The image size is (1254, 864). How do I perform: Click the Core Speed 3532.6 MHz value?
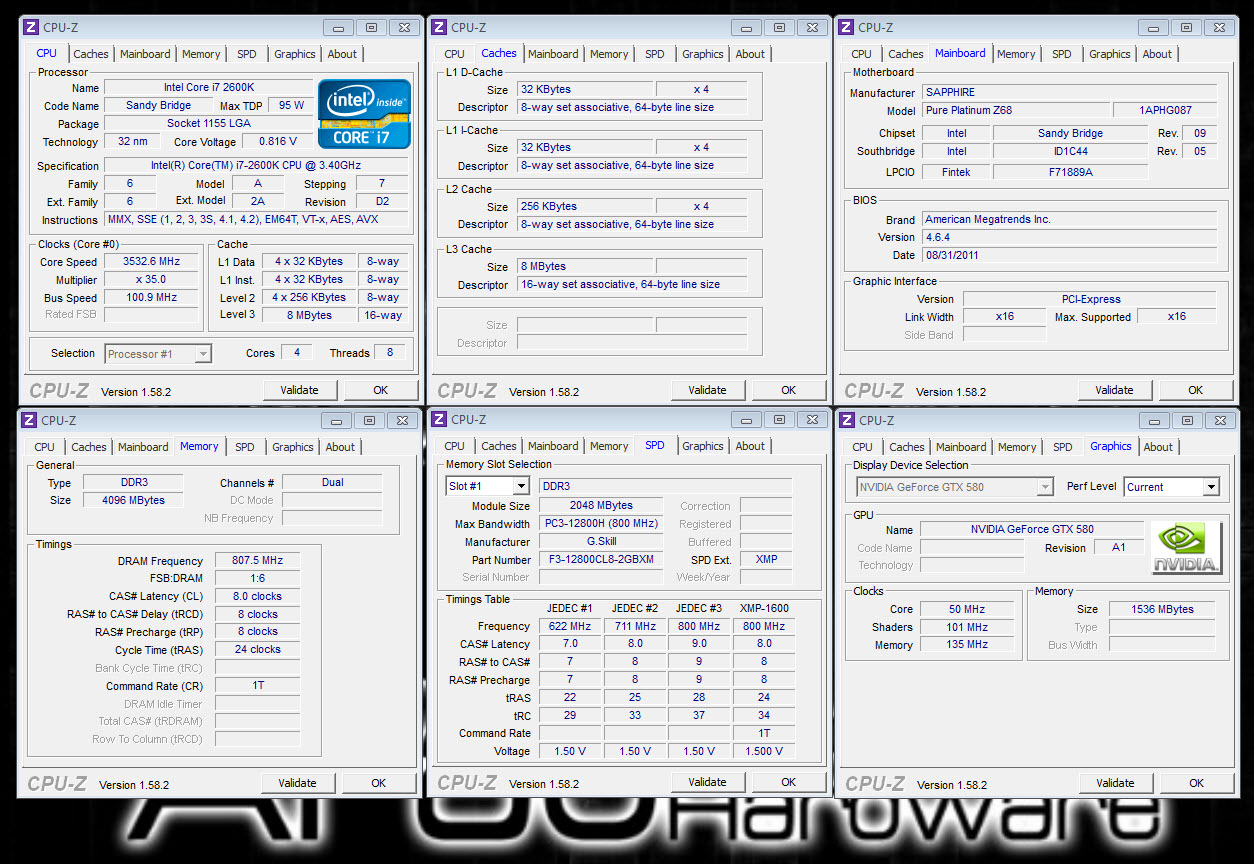[150, 262]
